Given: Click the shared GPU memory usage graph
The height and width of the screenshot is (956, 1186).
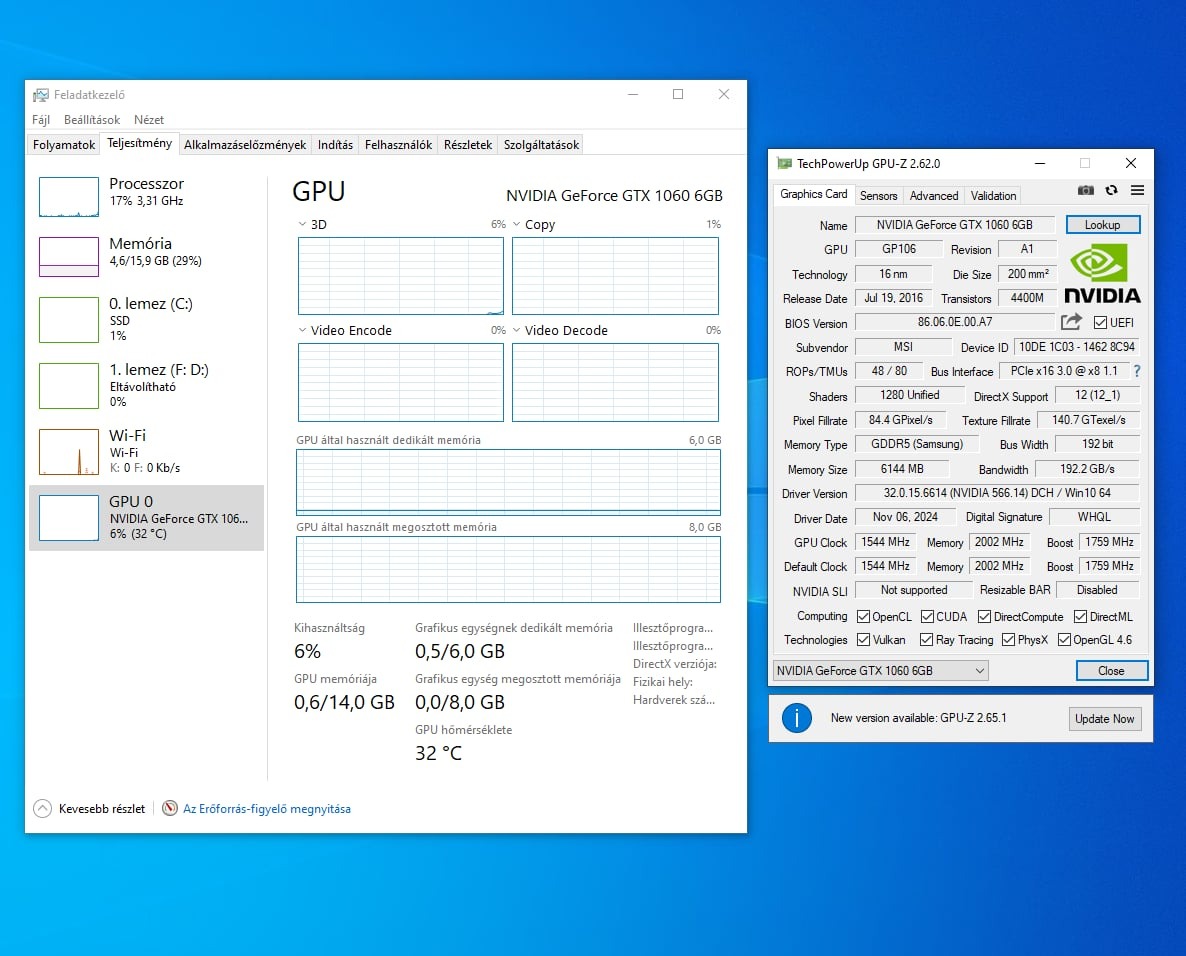Looking at the screenshot, I should pyautogui.click(x=508, y=570).
